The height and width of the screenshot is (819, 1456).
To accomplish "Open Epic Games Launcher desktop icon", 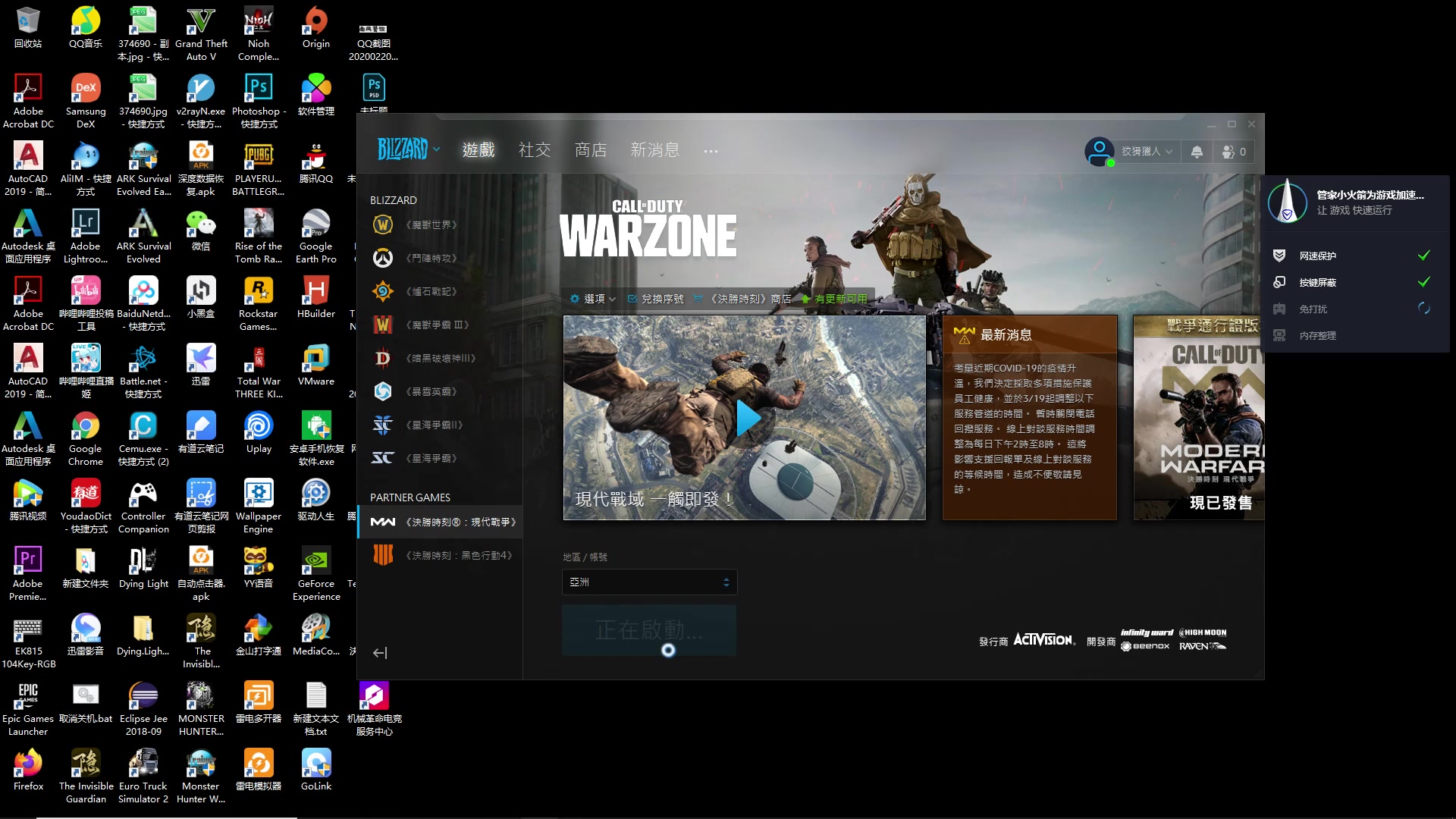I will pyautogui.click(x=28, y=709).
